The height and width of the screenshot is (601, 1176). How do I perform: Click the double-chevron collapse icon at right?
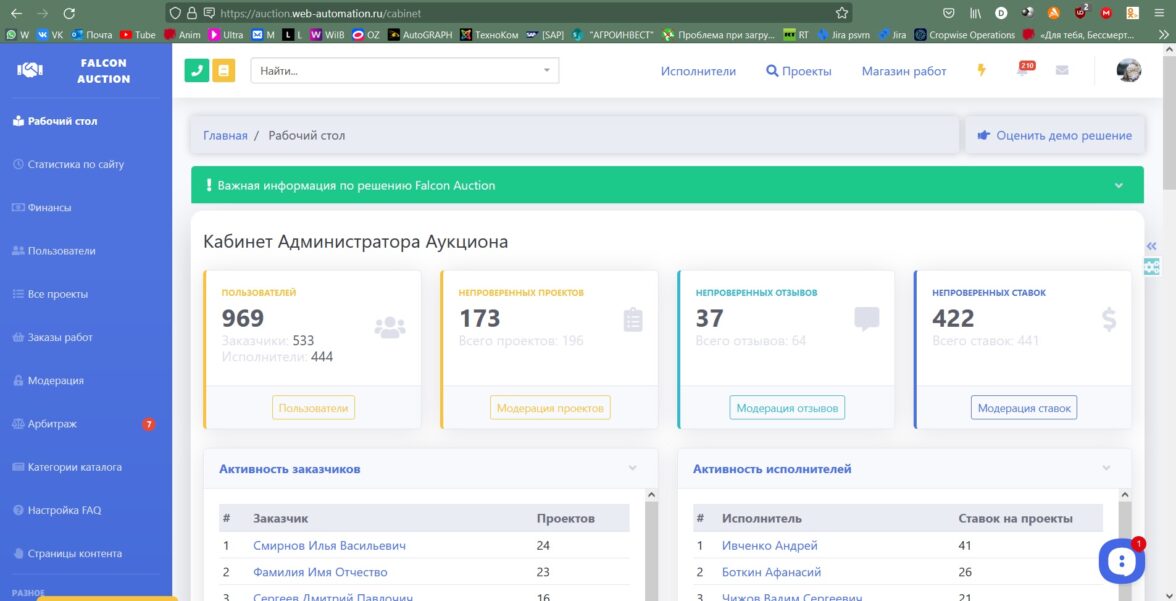(x=1151, y=246)
